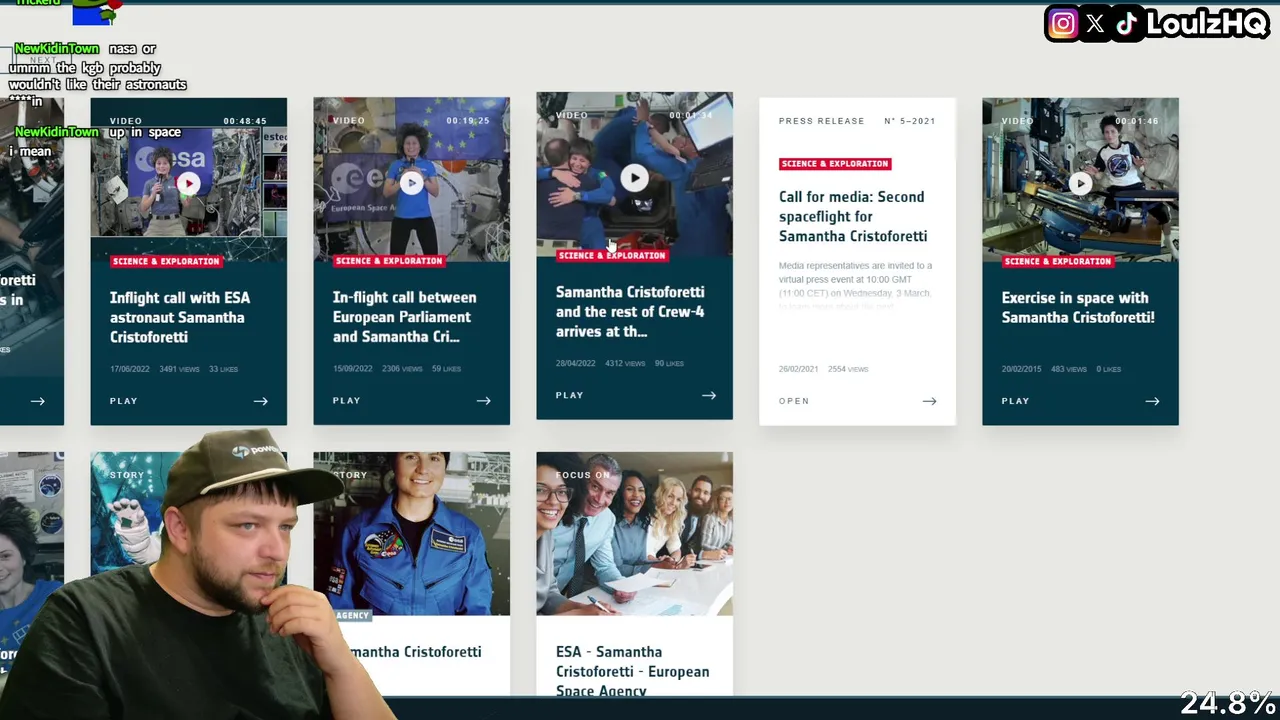The width and height of the screenshot is (1280, 720).
Task: Open 'Samantha Cristoforetti and the rest of Crew-4' title
Action: click(x=630, y=311)
